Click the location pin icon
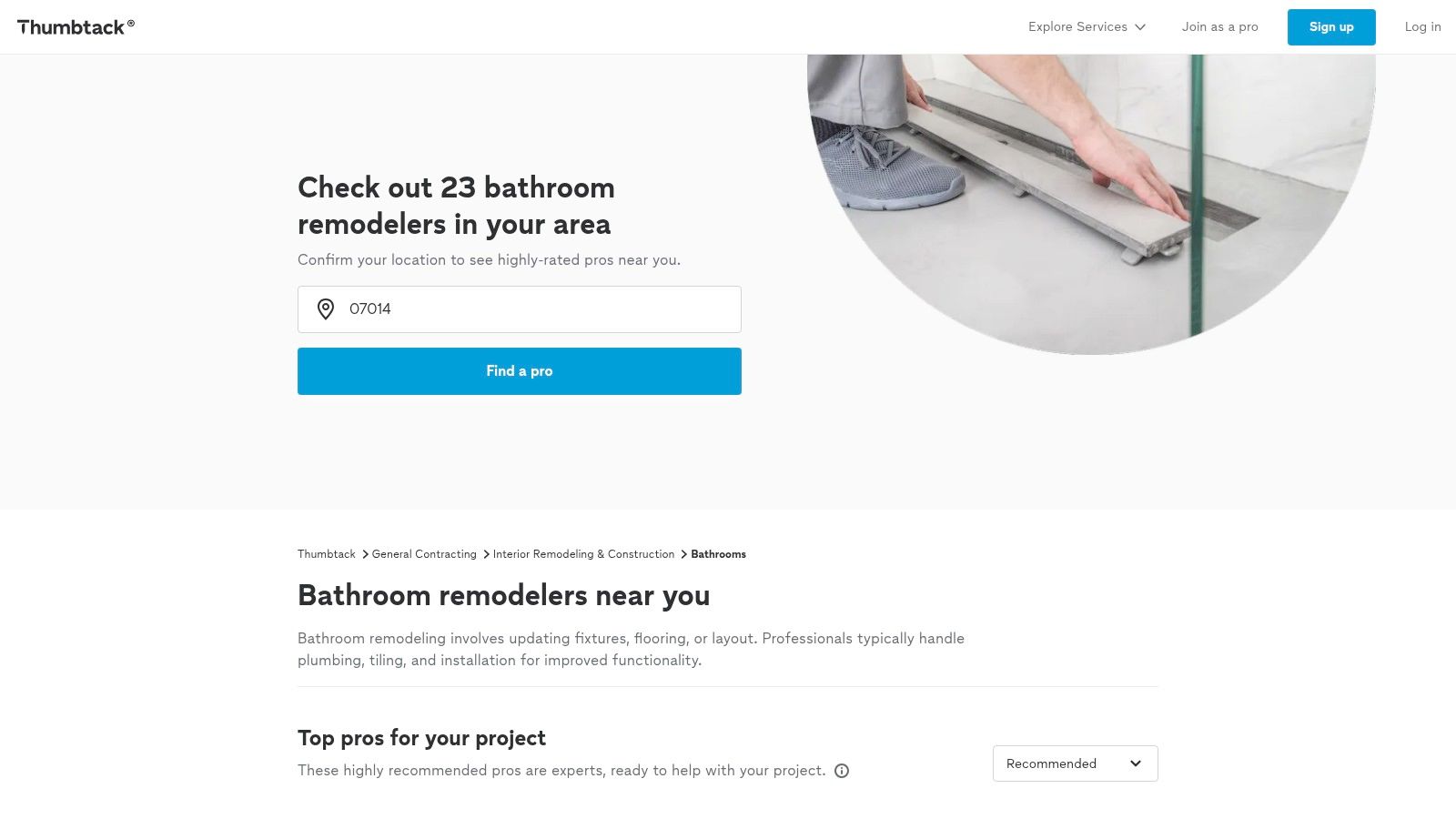Screen dimensions: 1456x819 coord(325,309)
